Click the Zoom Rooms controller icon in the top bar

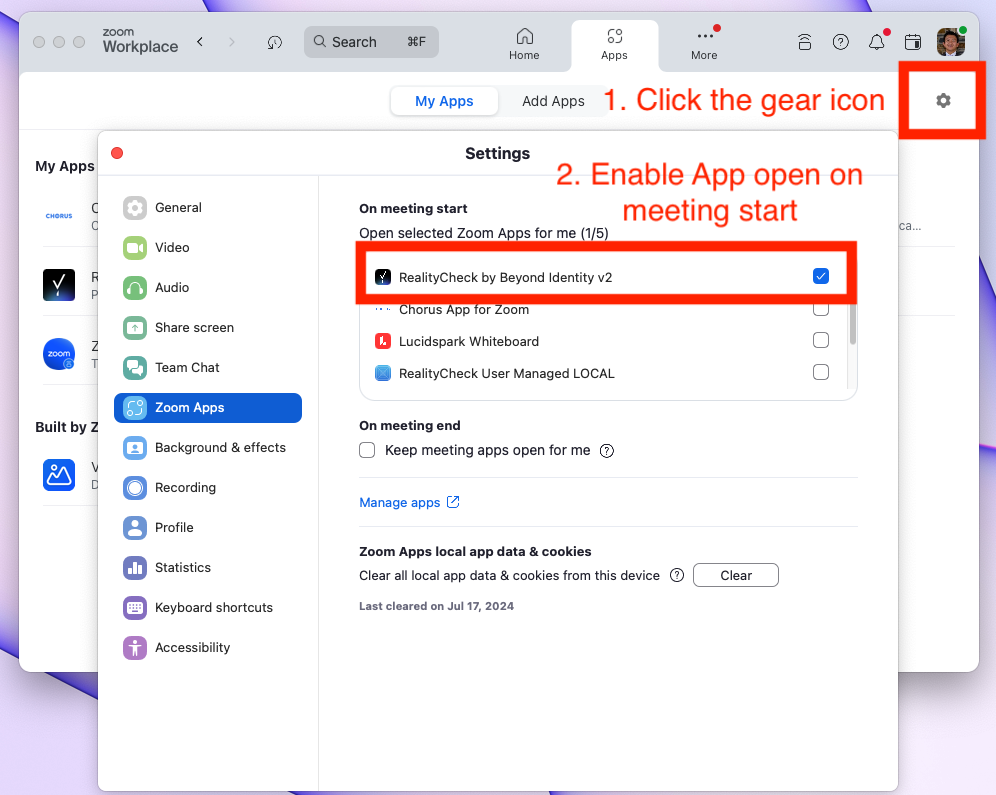click(804, 42)
